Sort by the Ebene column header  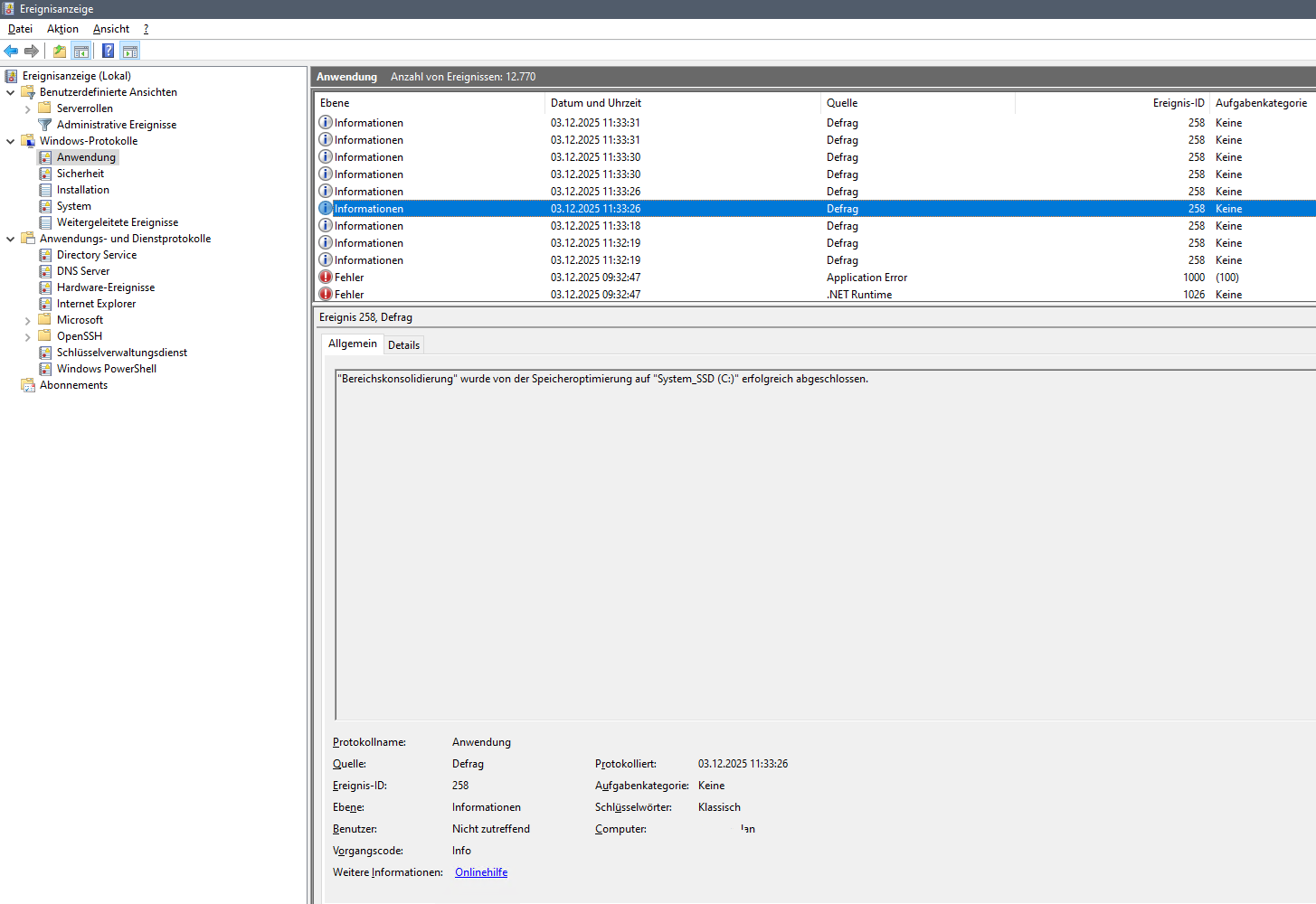[x=430, y=103]
